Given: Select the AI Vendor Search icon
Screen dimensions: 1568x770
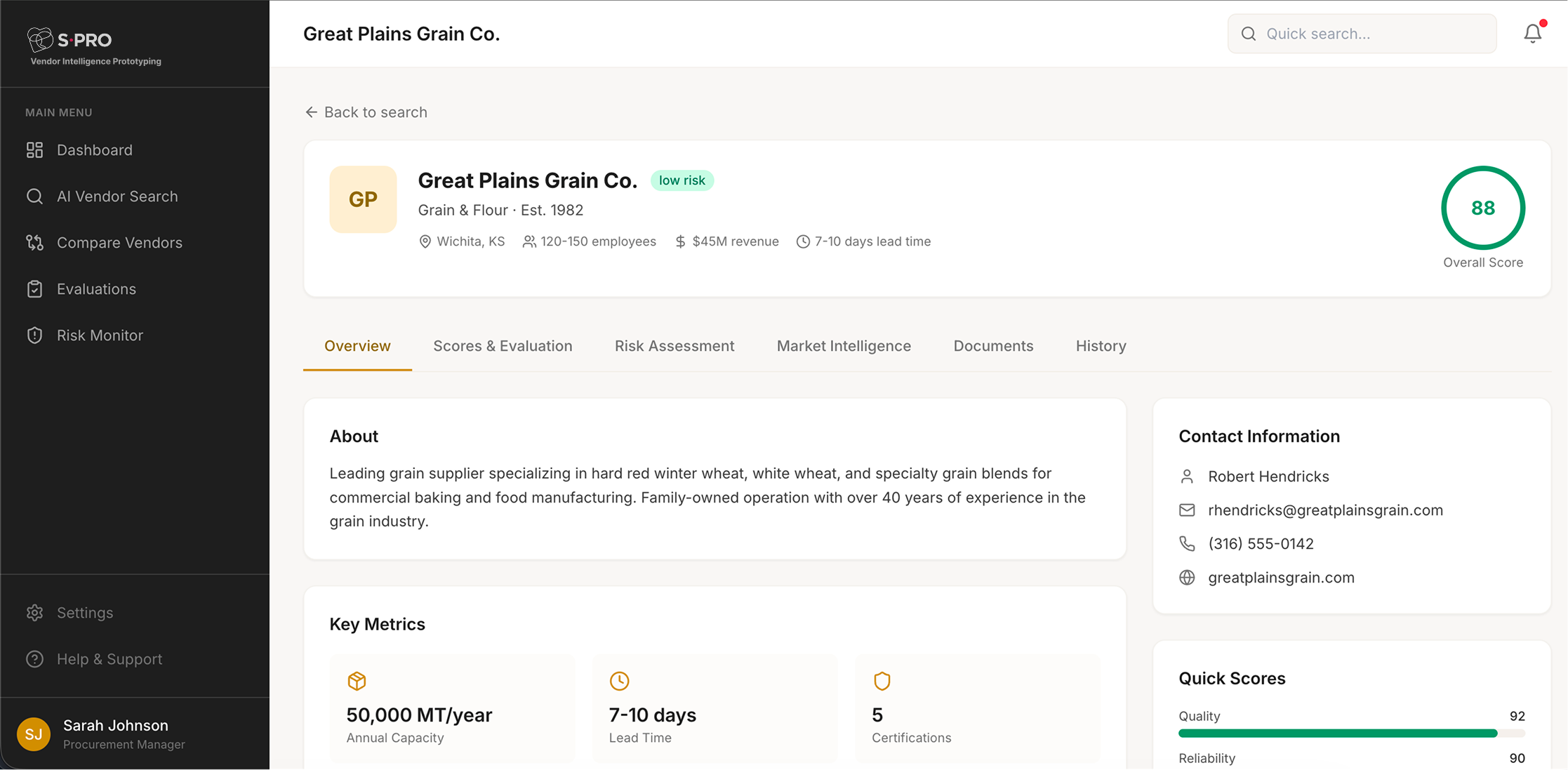Looking at the screenshot, I should [34, 196].
